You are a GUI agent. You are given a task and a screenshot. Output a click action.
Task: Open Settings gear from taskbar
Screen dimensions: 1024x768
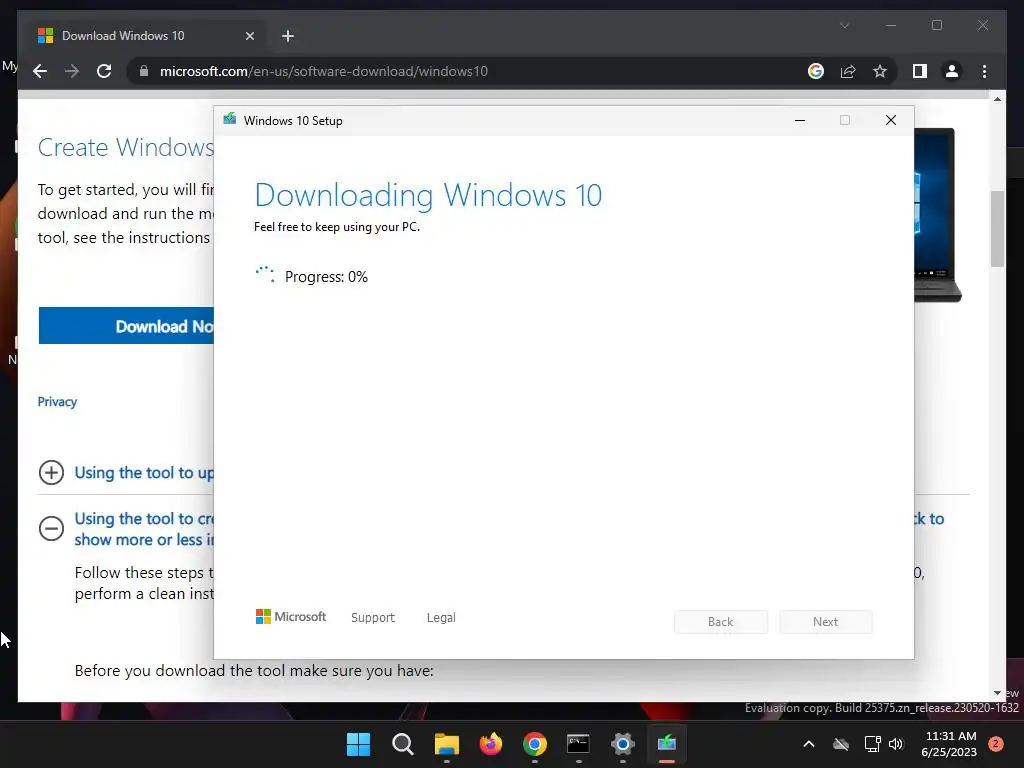pos(622,744)
